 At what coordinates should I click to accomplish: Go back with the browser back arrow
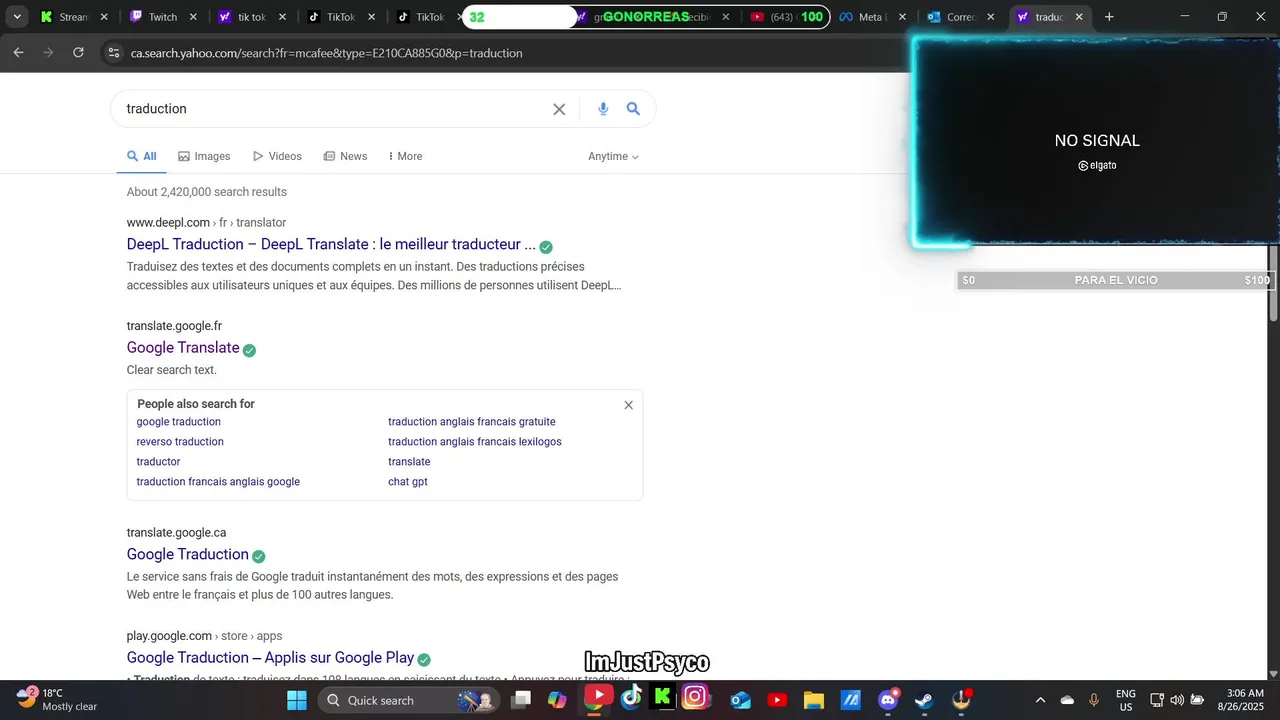click(x=18, y=53)
